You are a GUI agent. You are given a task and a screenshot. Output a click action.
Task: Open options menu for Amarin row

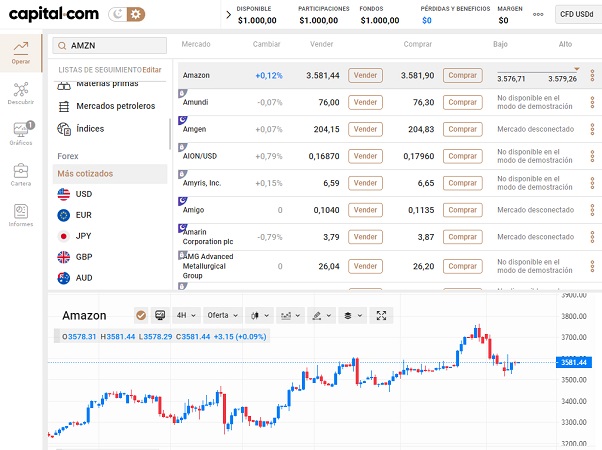[x=592, y=237]
